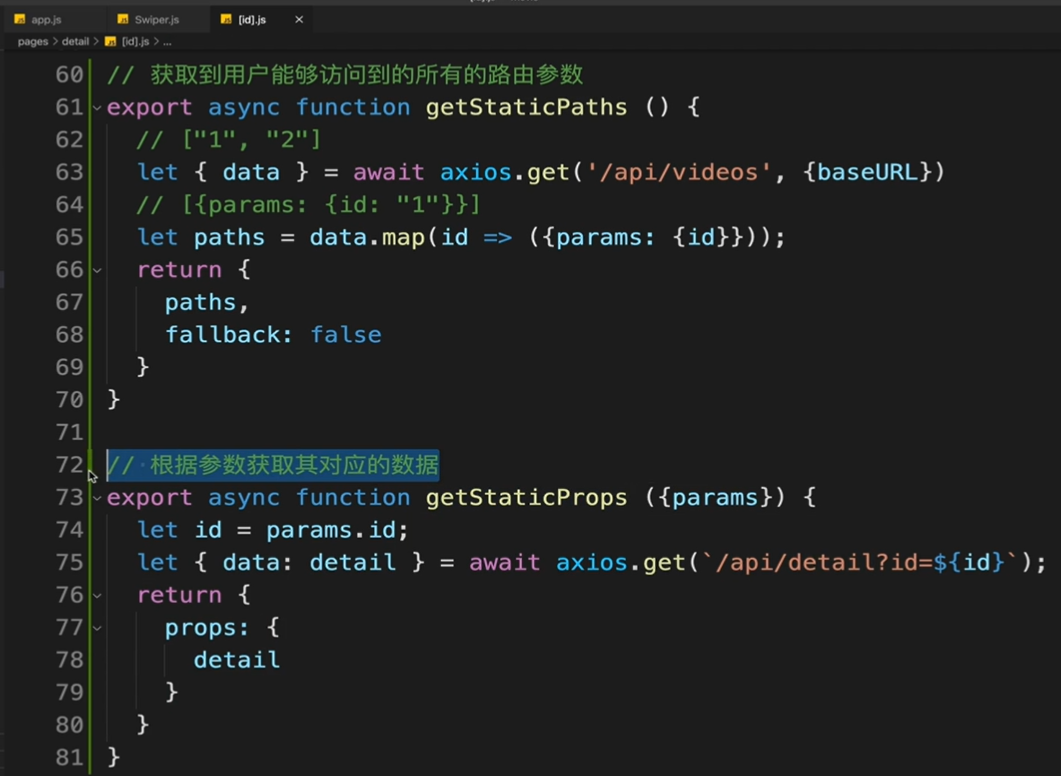The image size is (1061, 776).
Task: Click the breadcrumb ellipsis segment
Action: point(167,42)
